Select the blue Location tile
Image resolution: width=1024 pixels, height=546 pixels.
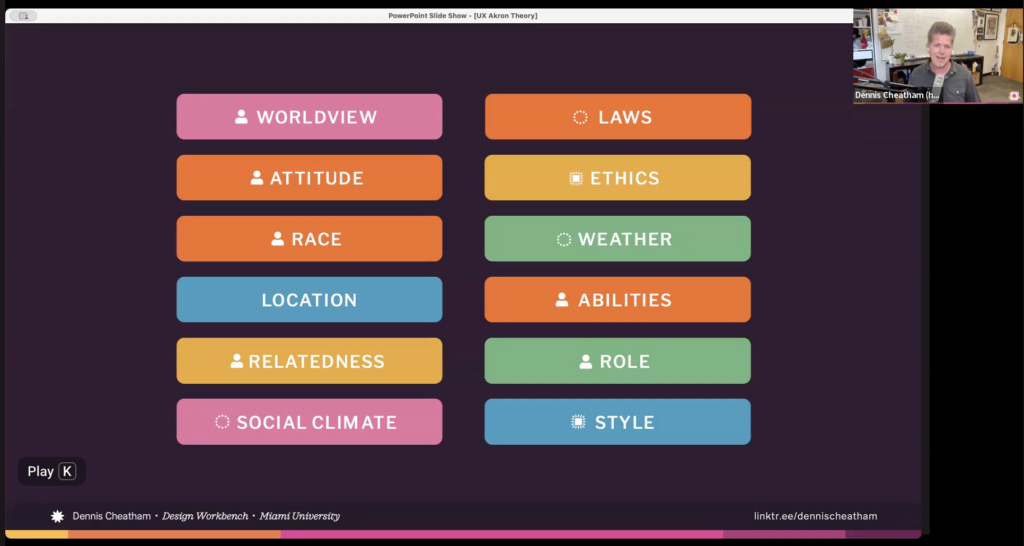click(309, 300)
